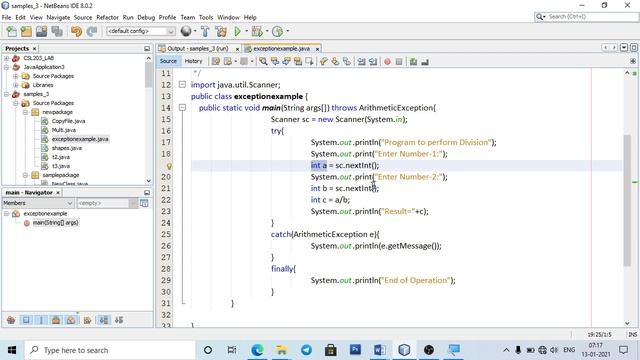640x360 pixels.
Task: Click the New File toolbar icon
Action: click(x=11, y=31)
